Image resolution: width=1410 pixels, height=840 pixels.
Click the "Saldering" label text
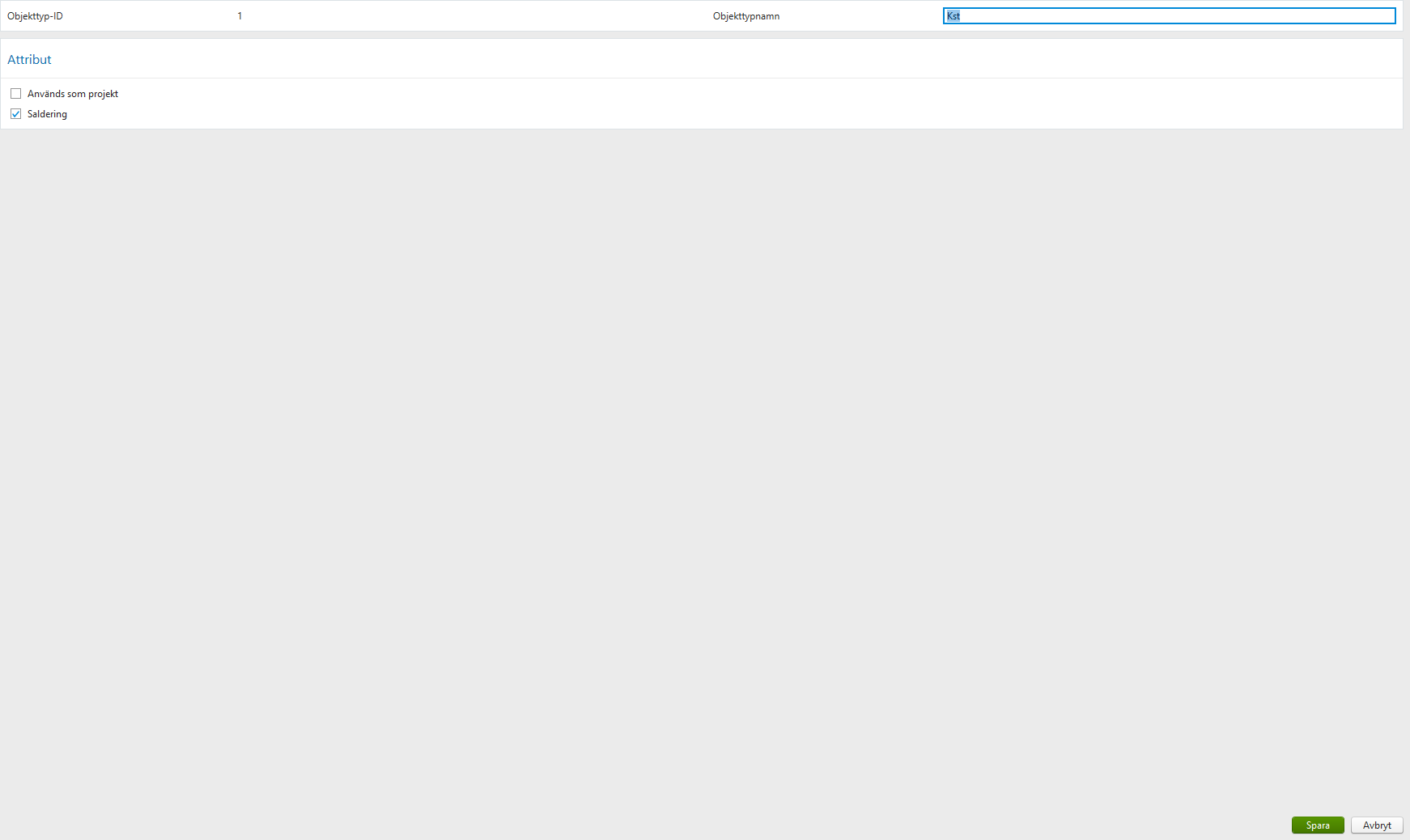click(47, 113)
